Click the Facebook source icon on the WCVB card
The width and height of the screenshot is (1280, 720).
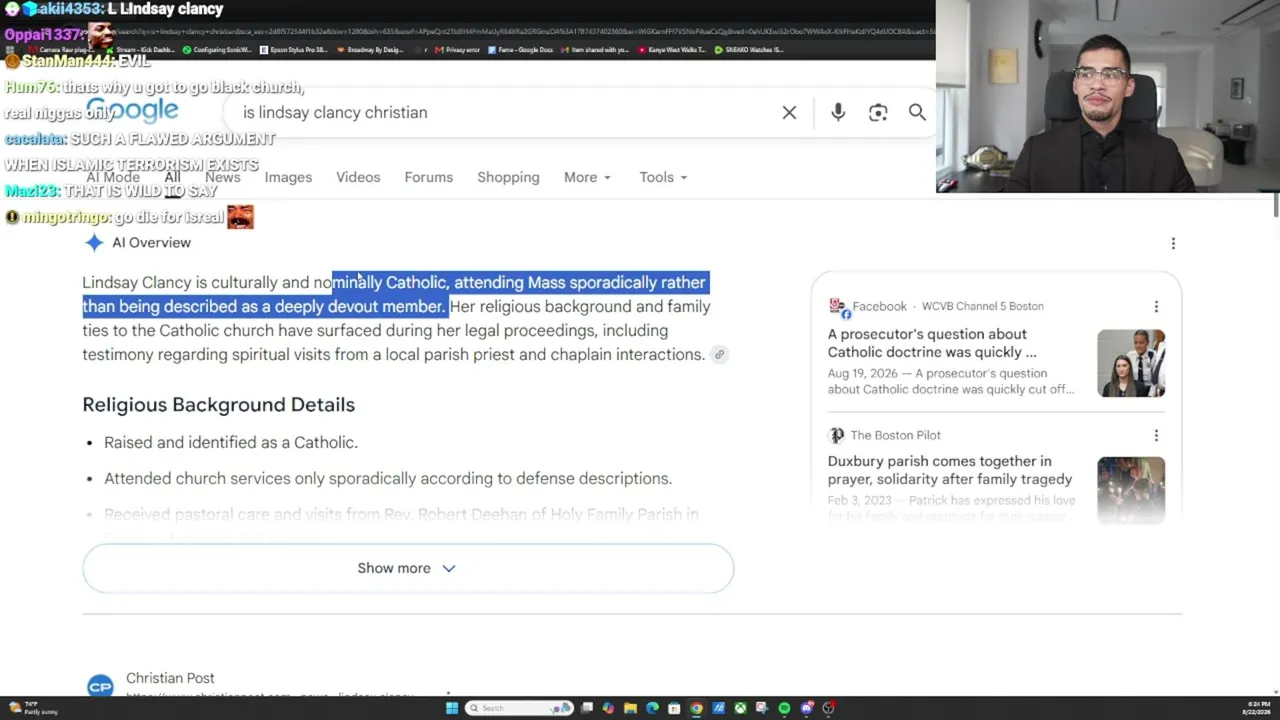click(837, 307)
